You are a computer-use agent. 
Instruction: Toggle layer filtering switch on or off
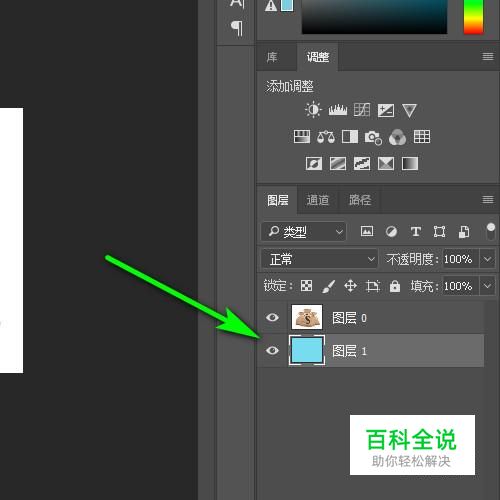(x=490, y=231)
